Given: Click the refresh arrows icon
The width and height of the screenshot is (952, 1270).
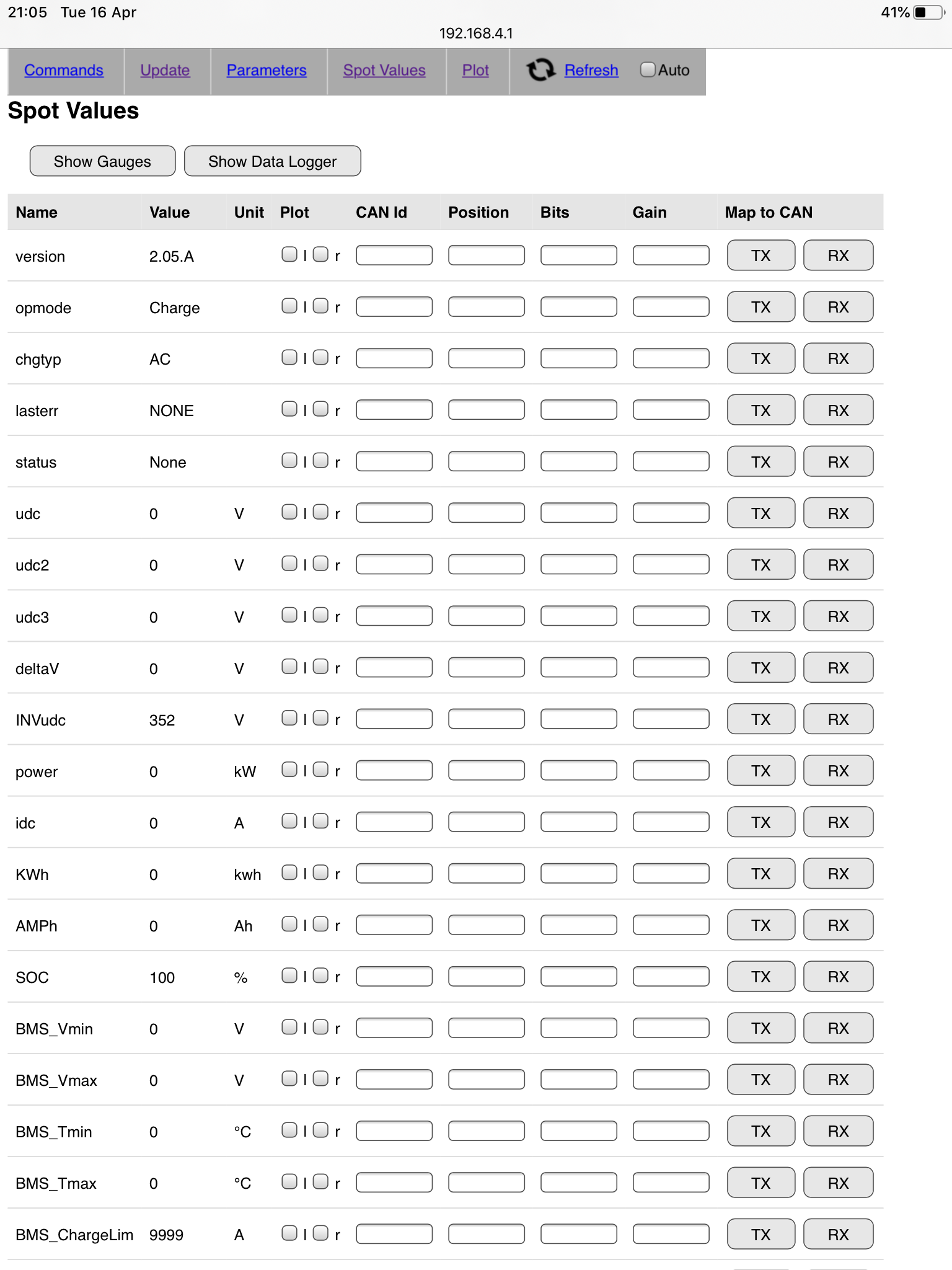Looking at the screenshot, I should 540,69.
